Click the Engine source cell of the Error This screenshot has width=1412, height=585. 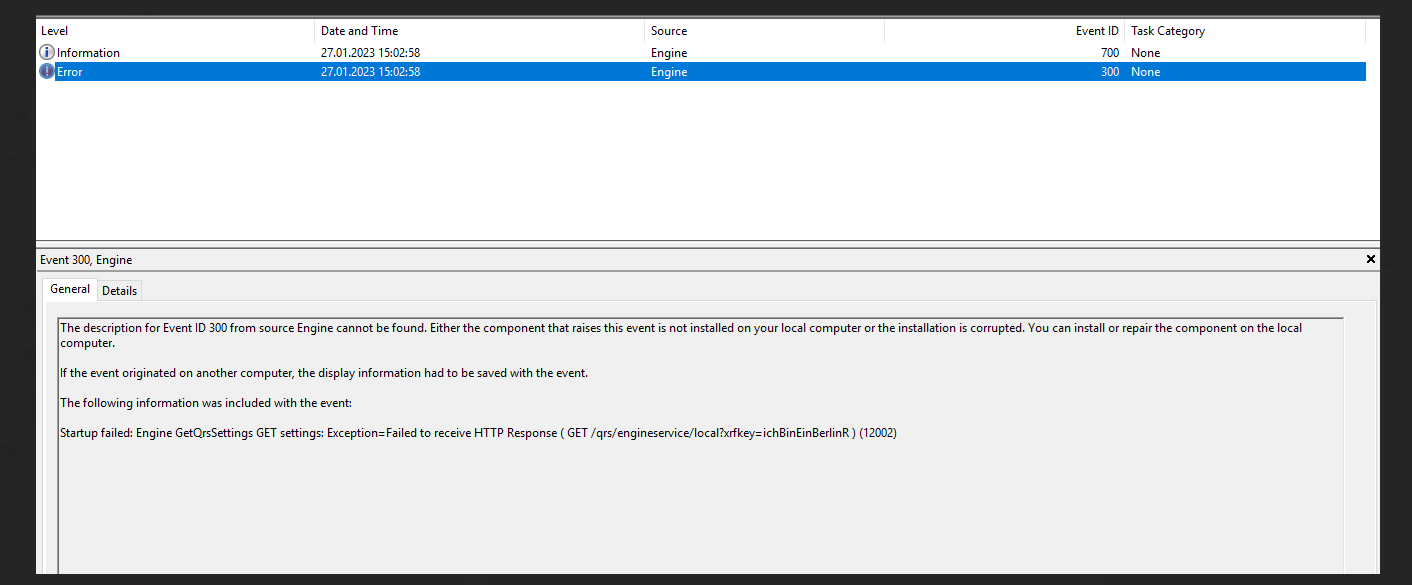tap(668, 71)
